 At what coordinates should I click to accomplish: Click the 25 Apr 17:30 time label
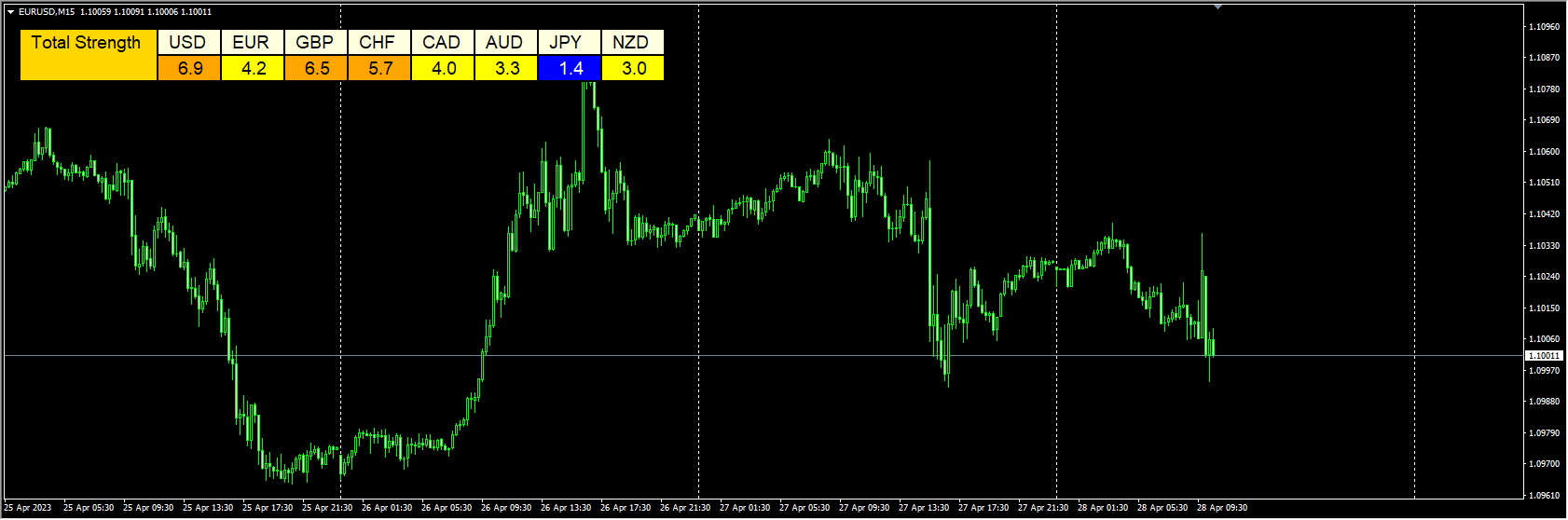pyautogui.click(x=268, y=508)
